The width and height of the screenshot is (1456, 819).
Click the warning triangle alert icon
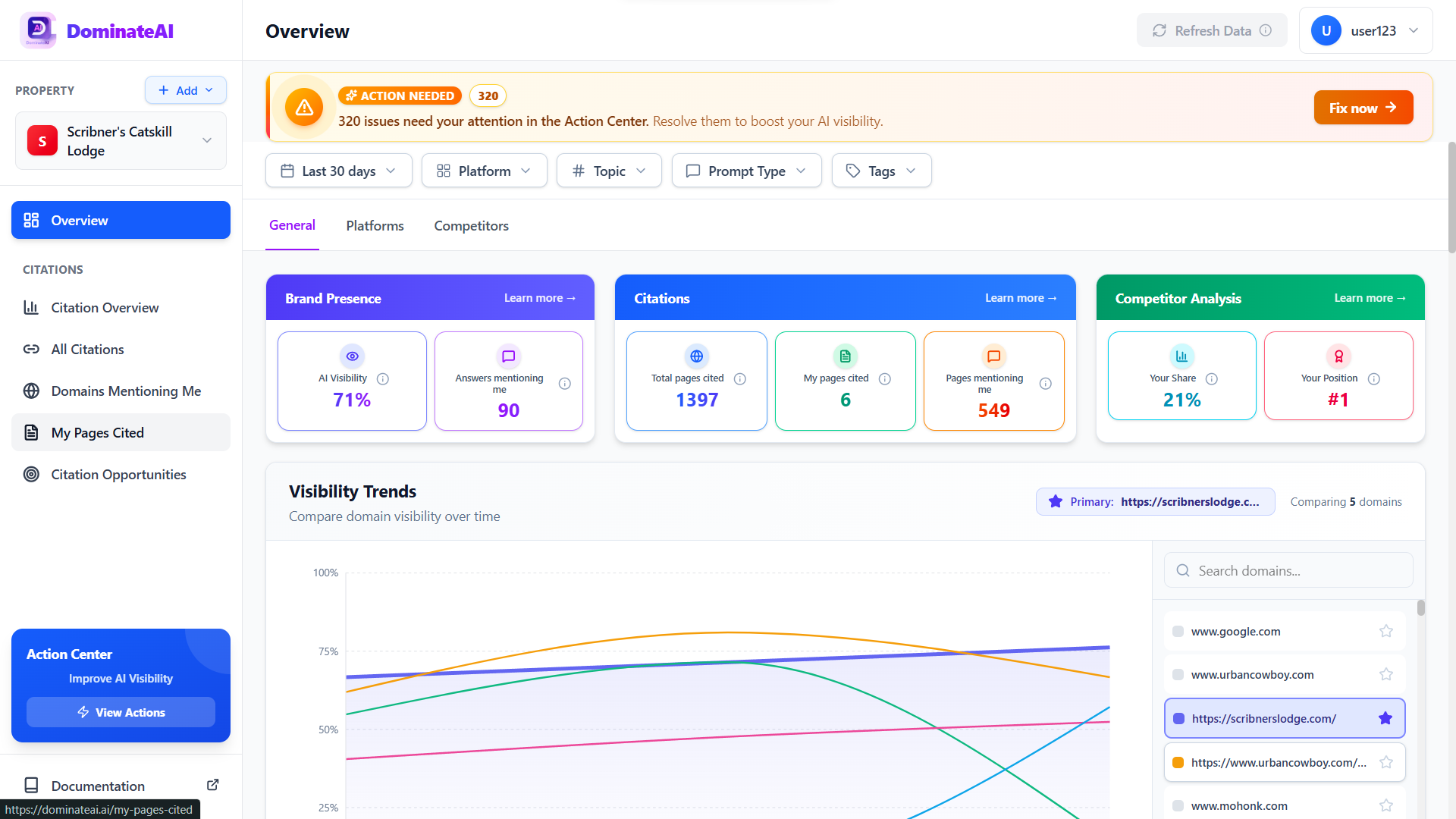click(304, 108)
